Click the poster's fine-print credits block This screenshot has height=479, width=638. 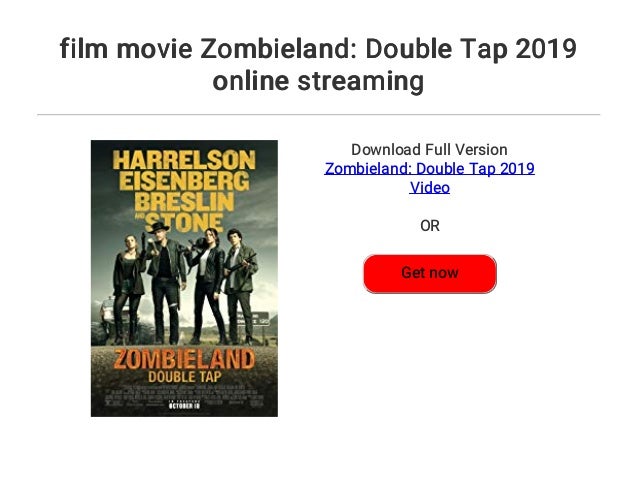click(184, 394)
